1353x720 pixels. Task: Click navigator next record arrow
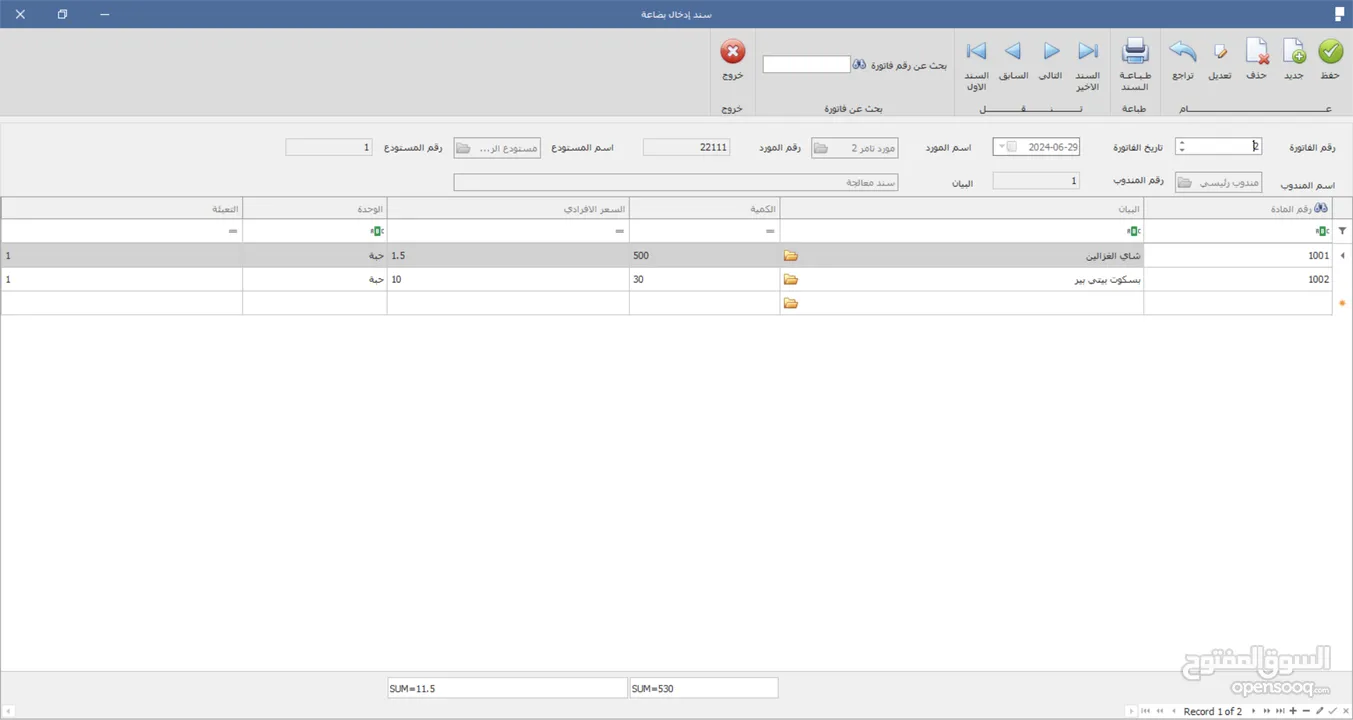(x=1253, y=711)
